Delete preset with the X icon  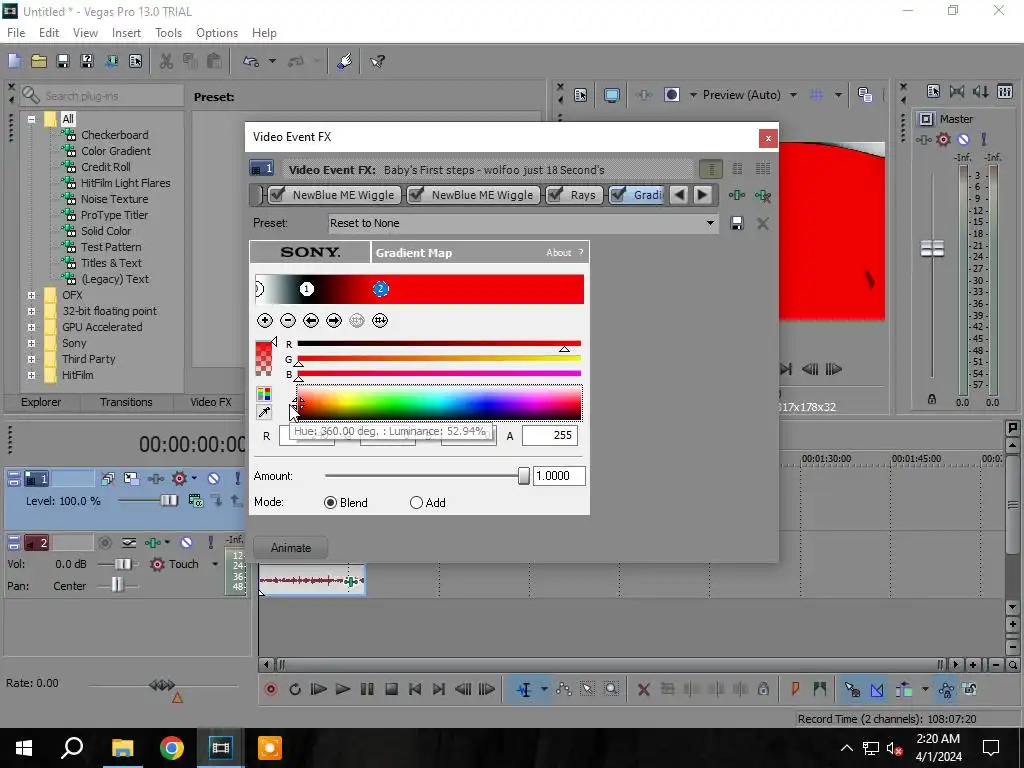(762, 223)
